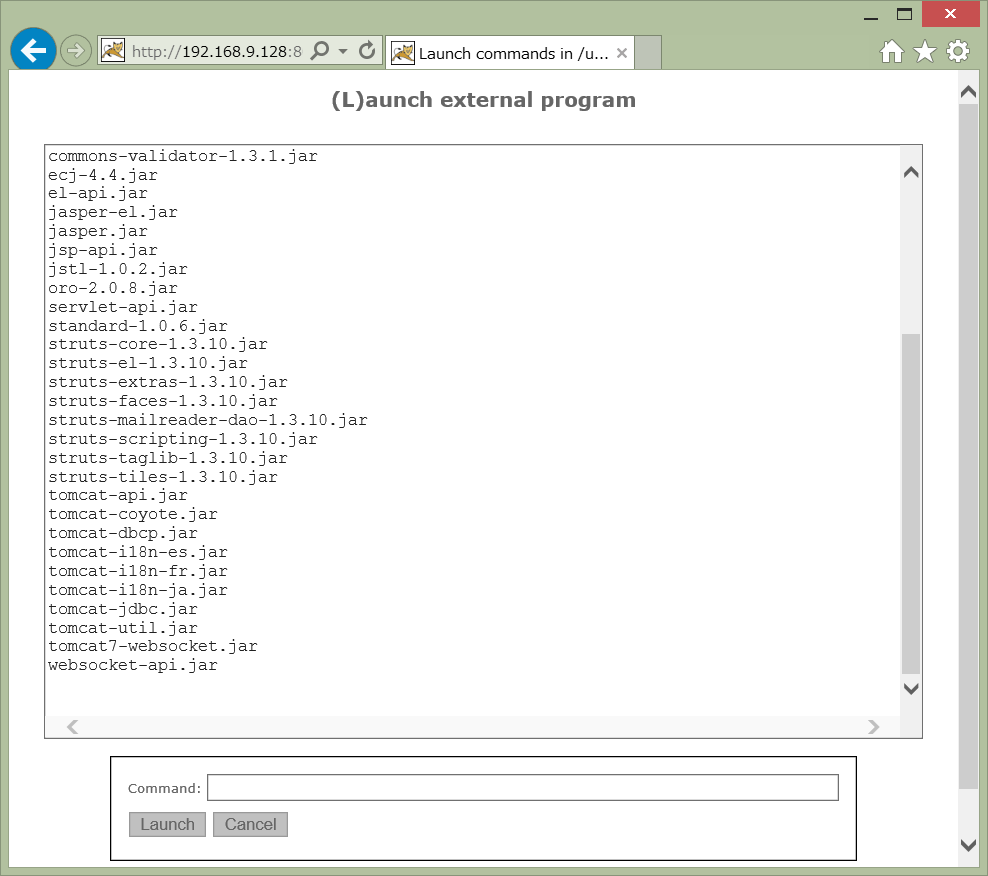Click line 'struts-scripting-1.3.10.jar'
Viewport: 988px width, 876px height.
(183, 438)
